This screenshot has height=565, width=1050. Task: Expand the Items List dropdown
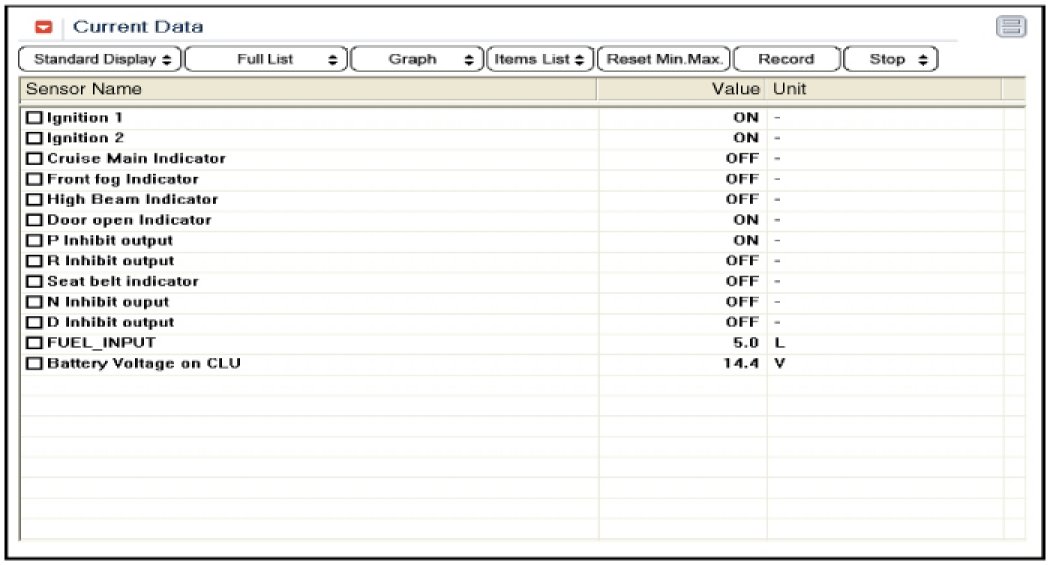coord(541,60)
